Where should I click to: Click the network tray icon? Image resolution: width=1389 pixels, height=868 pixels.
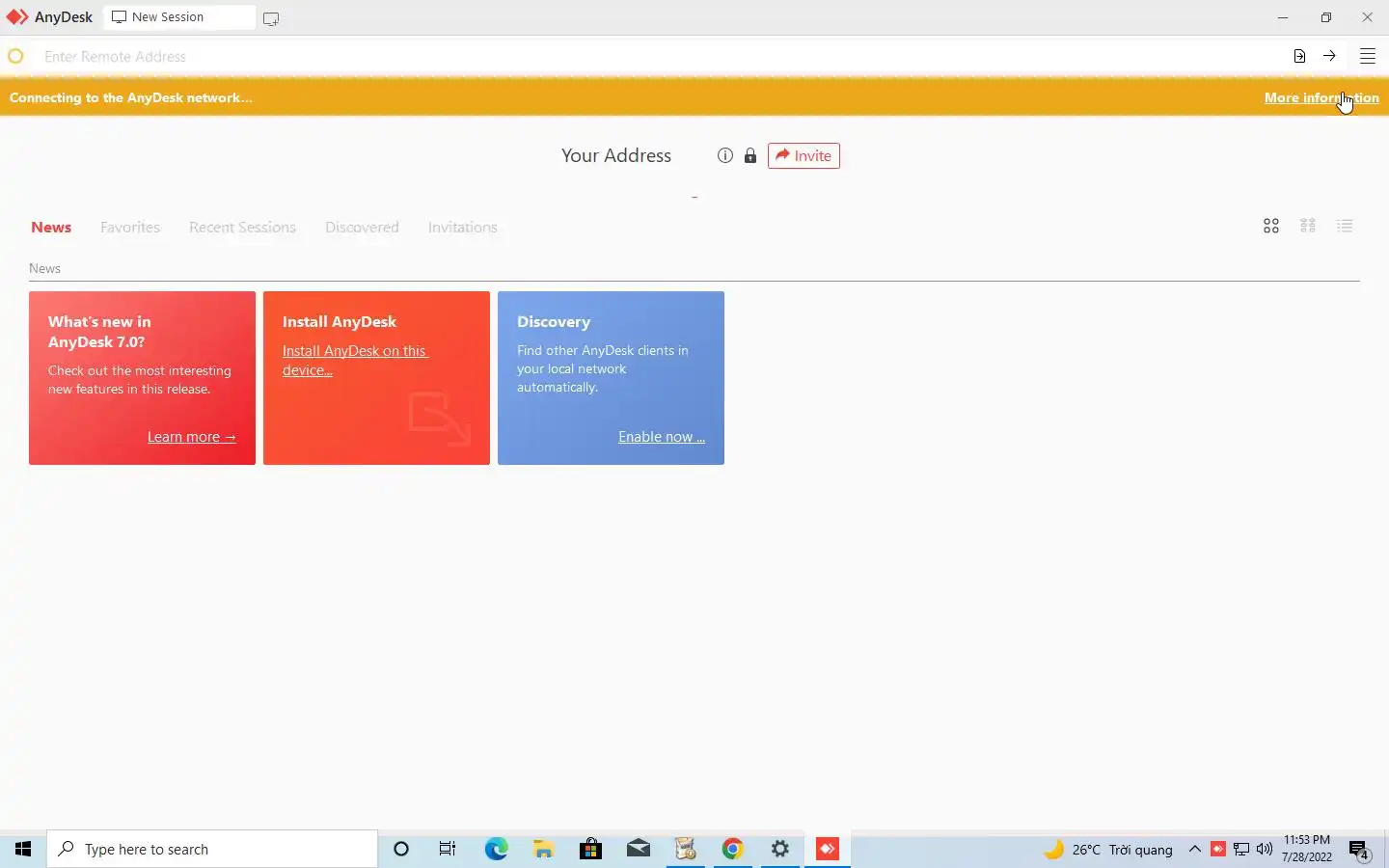click(1241, 849)
